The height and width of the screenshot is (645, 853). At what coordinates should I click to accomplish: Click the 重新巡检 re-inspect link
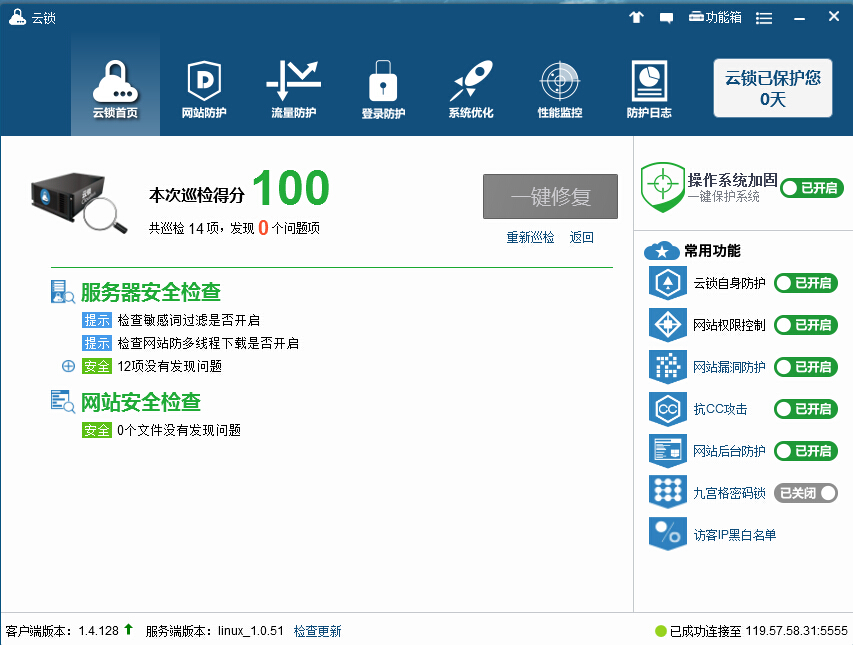[x=530, y=238]
